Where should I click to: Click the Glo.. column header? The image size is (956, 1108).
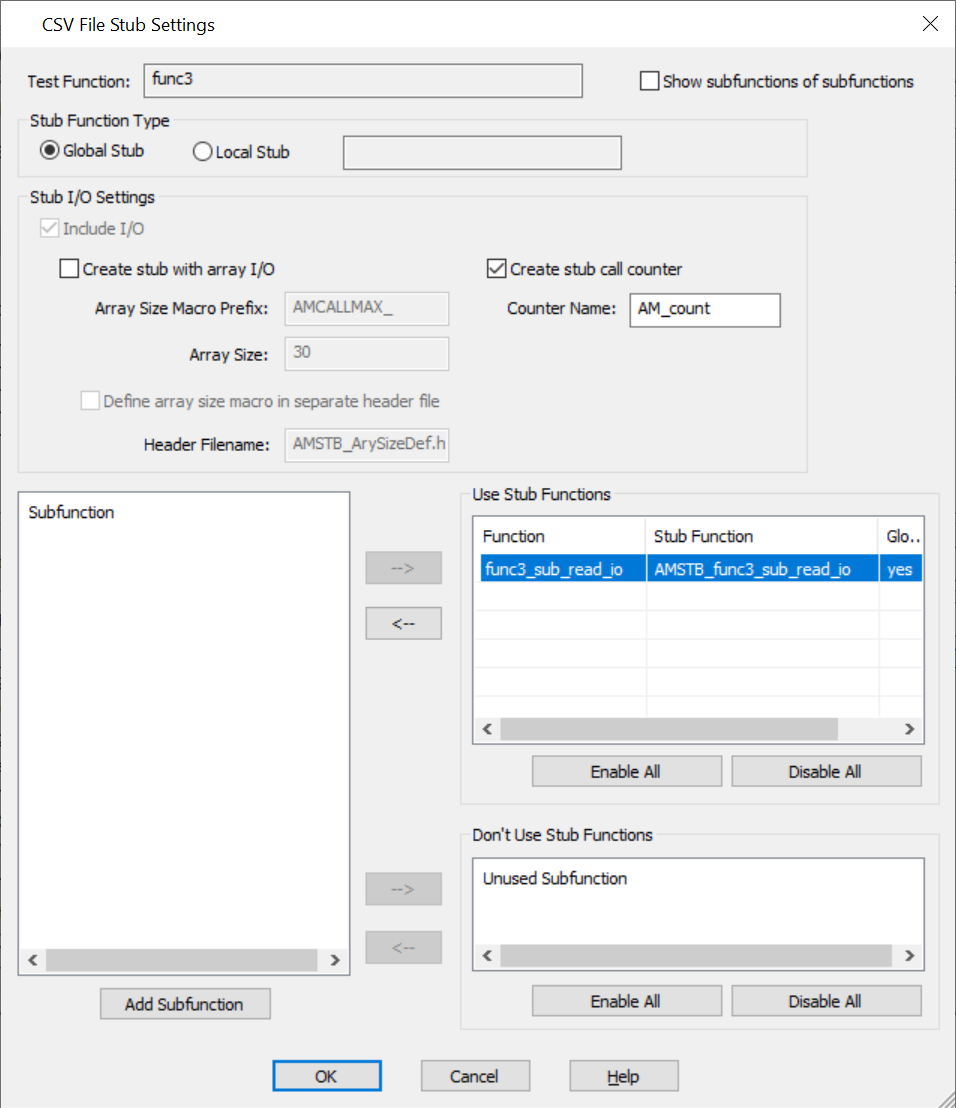point(900,536)
